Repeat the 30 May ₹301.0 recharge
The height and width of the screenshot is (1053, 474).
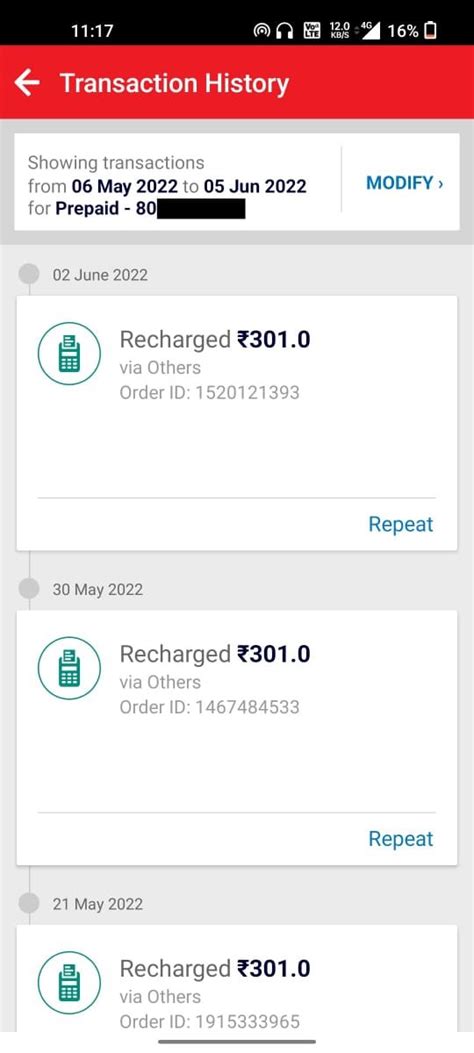click(401, 839)
